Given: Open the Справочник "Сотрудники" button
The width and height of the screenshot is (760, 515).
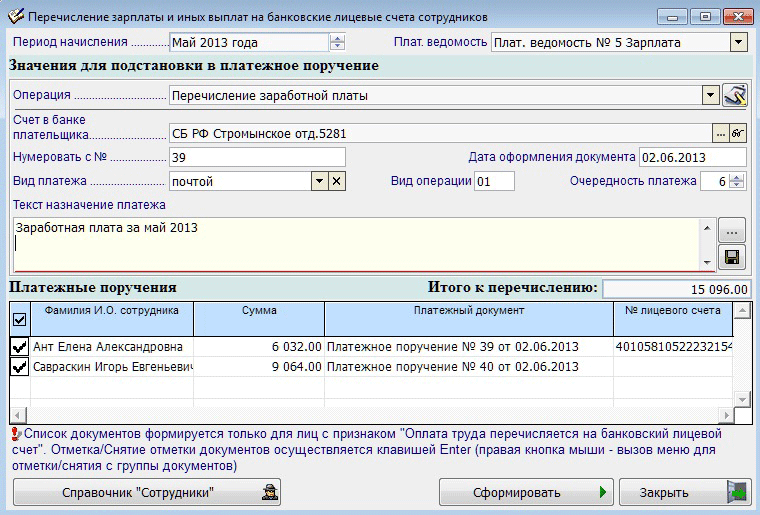Looking at the screenshot, I should (147, 492).
